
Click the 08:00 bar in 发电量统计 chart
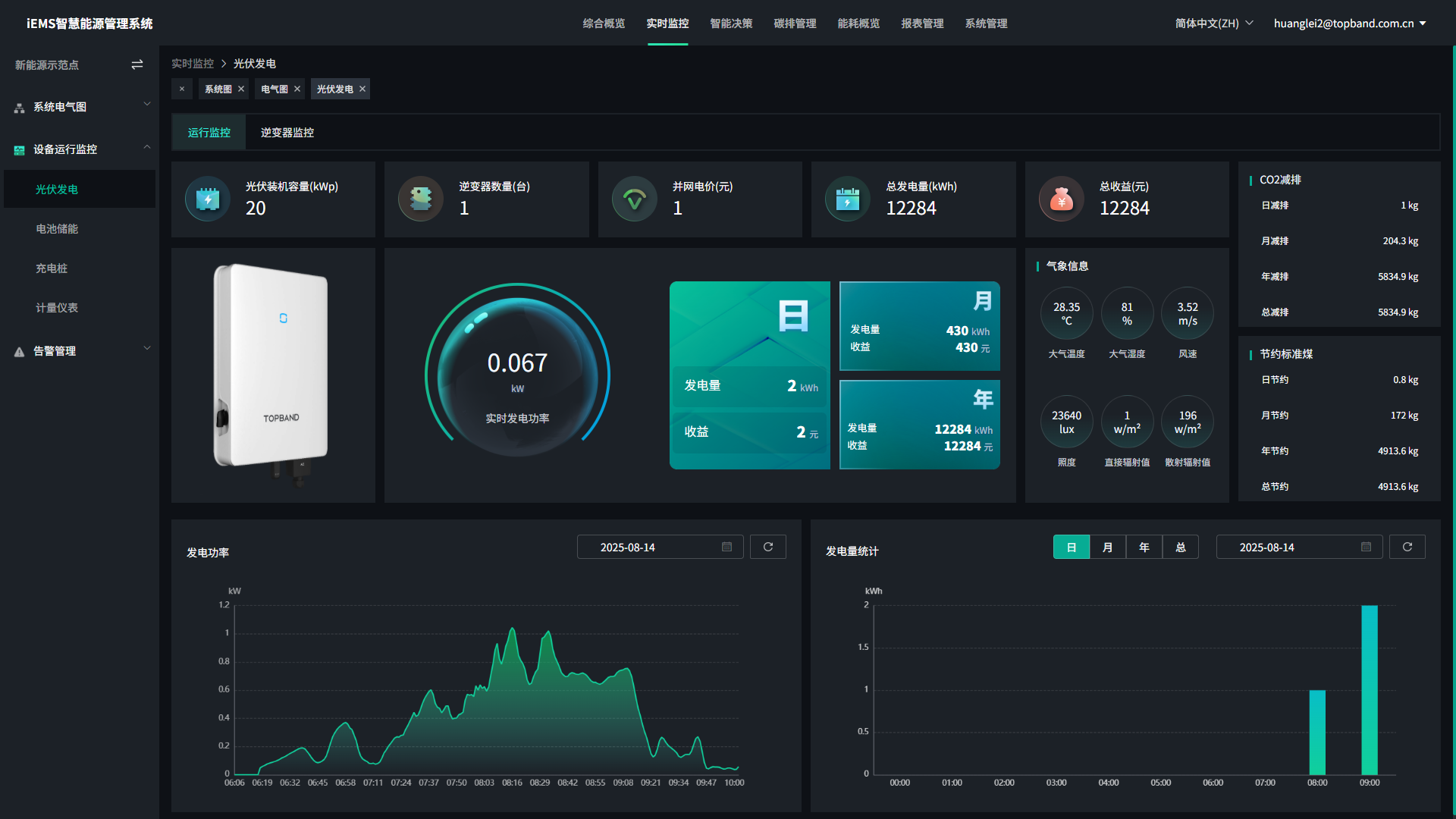click(x=1317, y=732)
